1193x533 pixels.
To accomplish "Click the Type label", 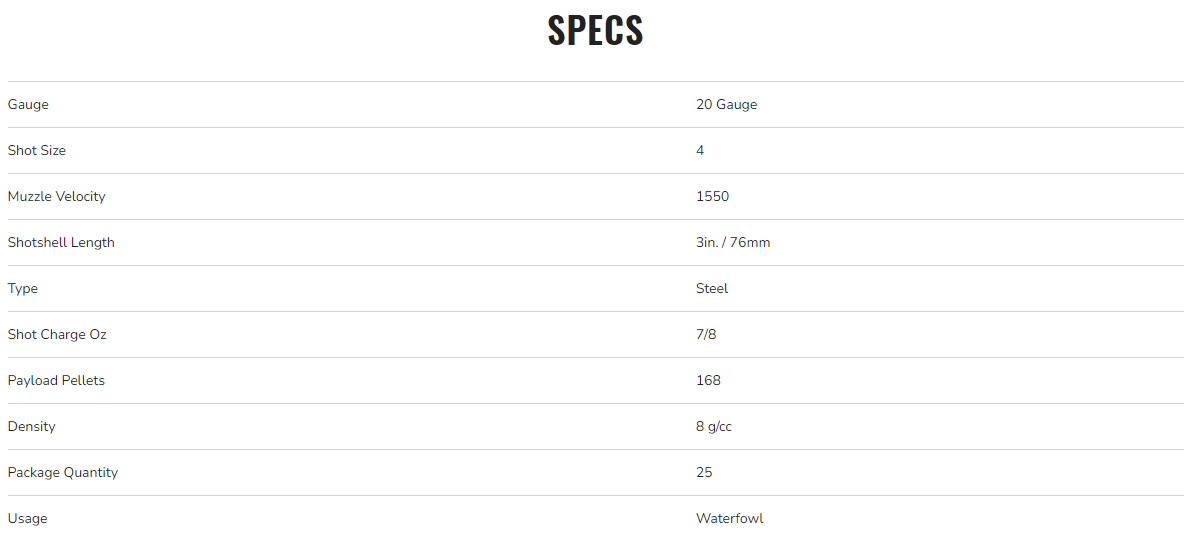I will 23,289.
